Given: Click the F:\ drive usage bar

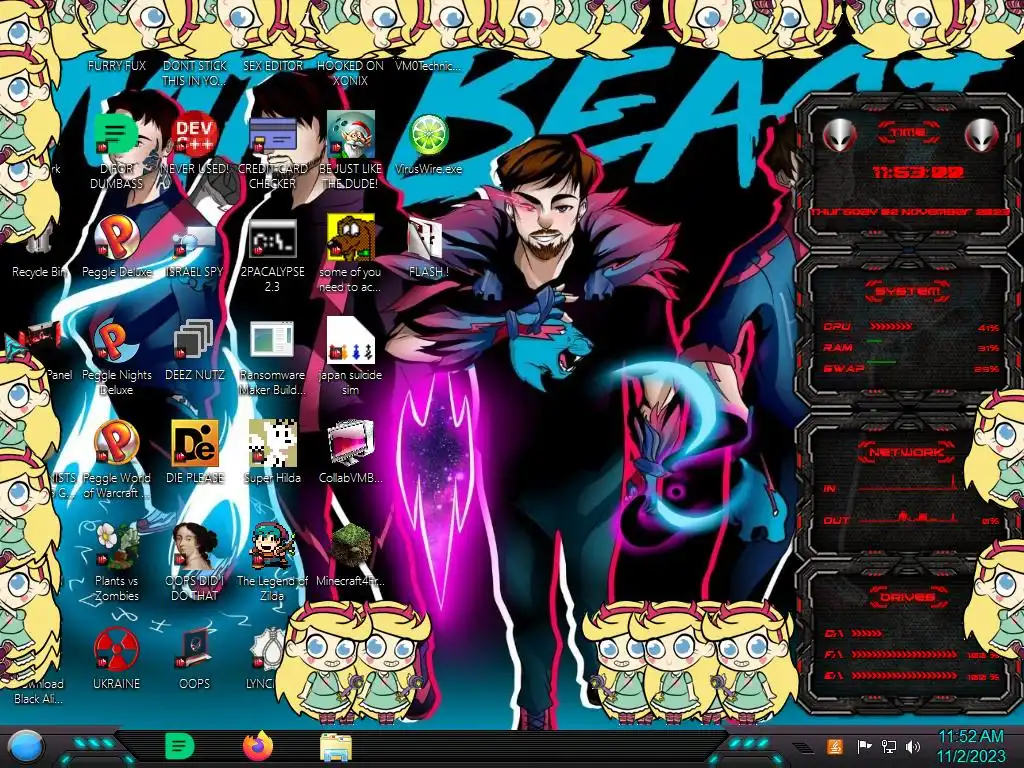Looking at the screenshot, I should [x=904, y=654].
